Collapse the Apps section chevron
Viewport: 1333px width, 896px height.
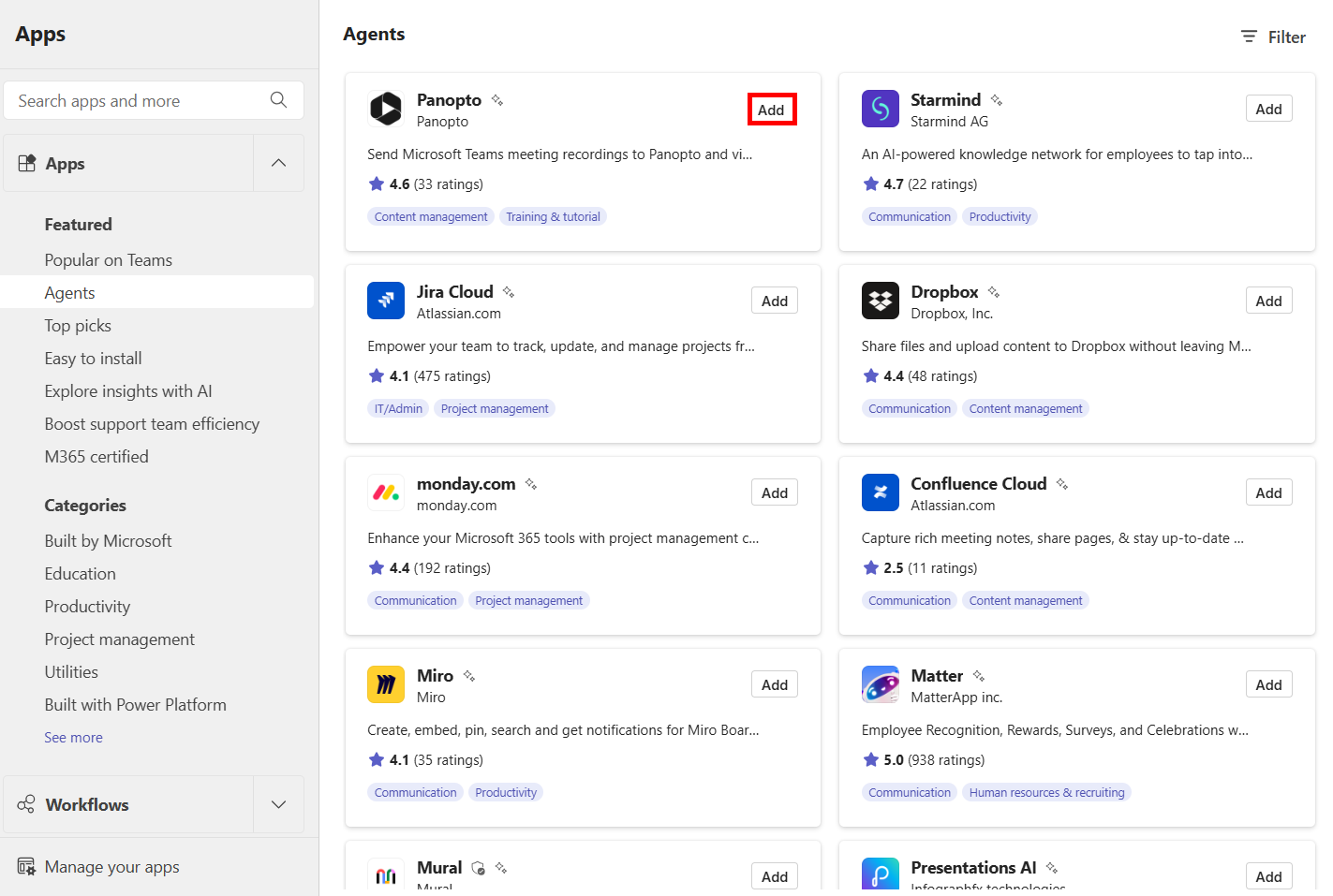point(278,162)
